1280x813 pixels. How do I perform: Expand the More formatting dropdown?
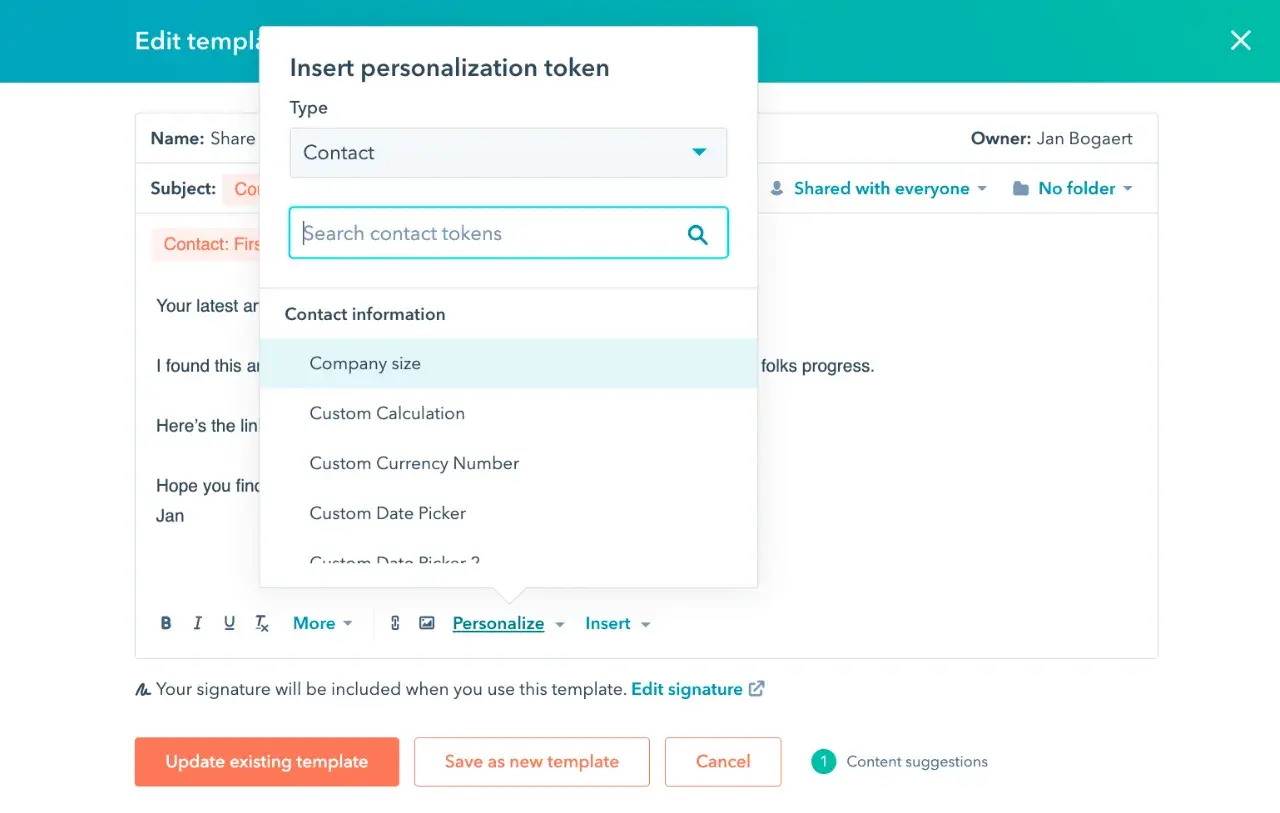click(x=322, y=623)
